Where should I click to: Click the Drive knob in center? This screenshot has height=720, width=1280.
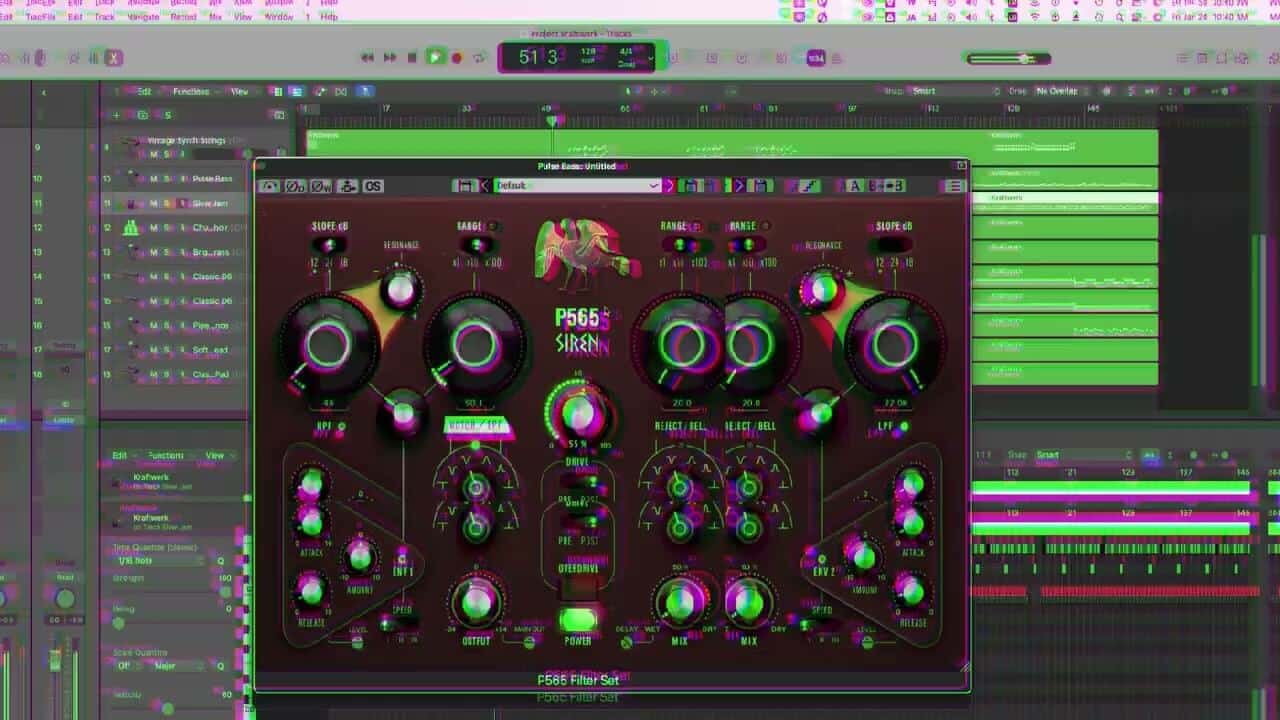(x=578, y=411)
